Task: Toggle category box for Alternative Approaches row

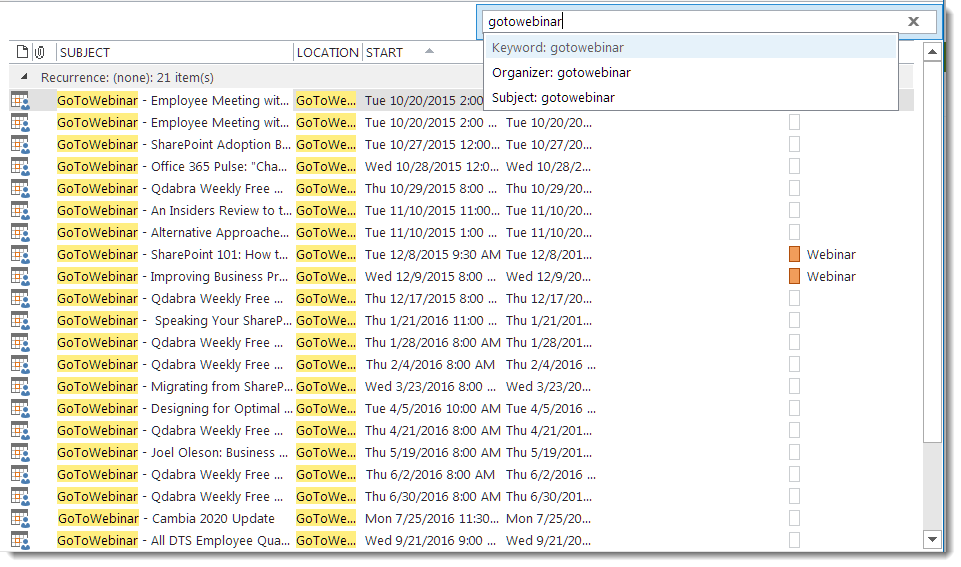Action: (x=794, y=233)
